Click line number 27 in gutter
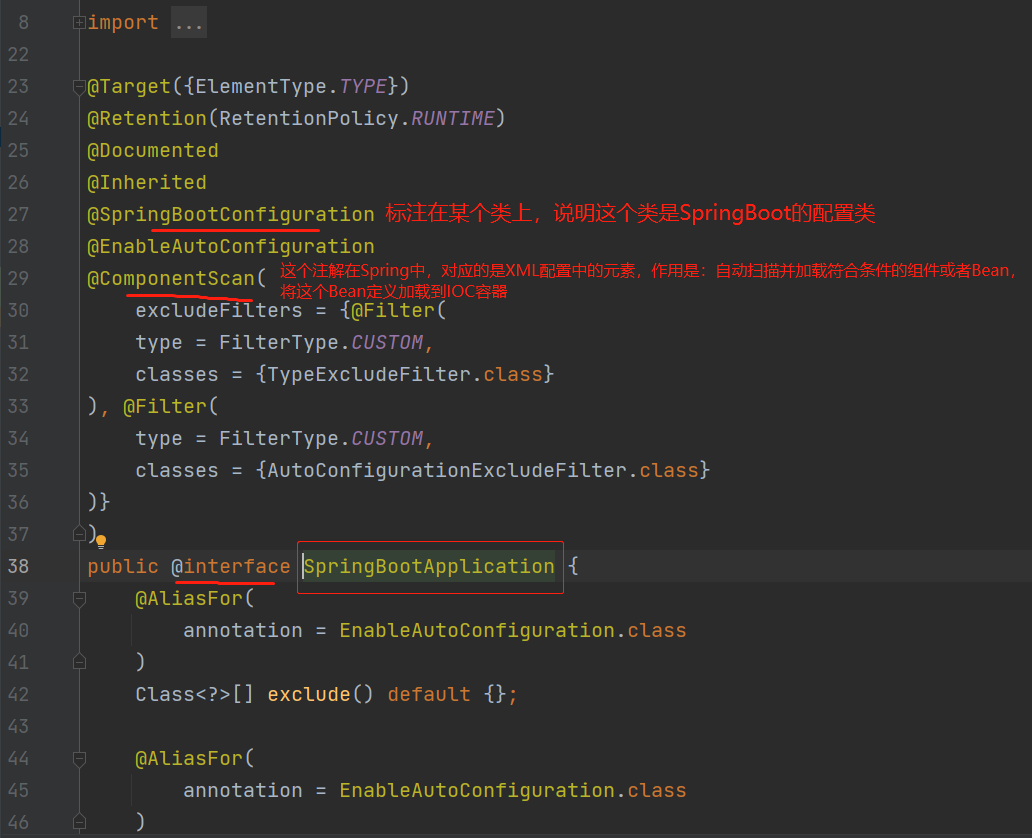1032x838 pixels. pyautogui.click(x=18, y=215)
